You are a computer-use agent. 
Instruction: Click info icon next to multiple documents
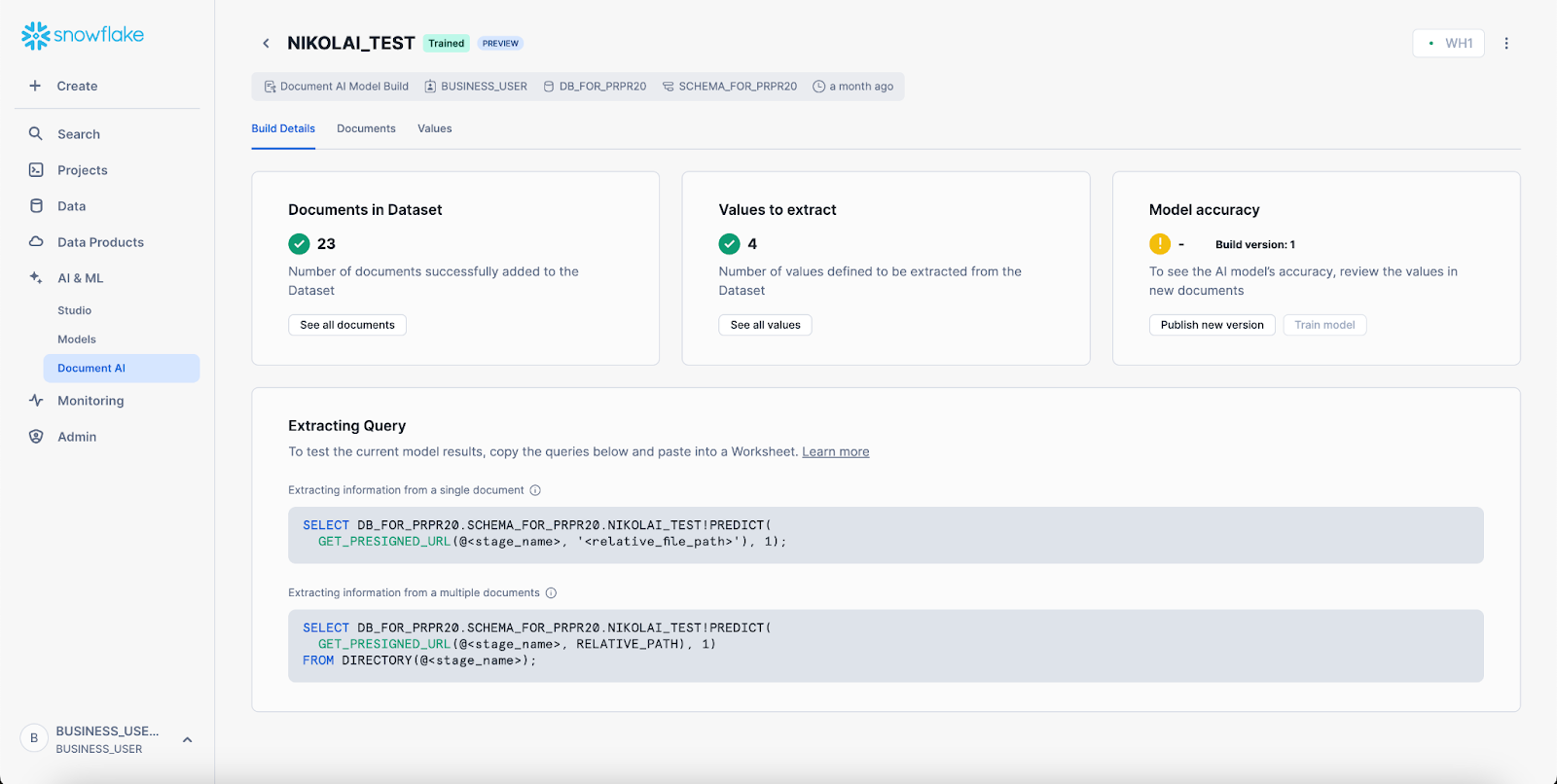551,593
